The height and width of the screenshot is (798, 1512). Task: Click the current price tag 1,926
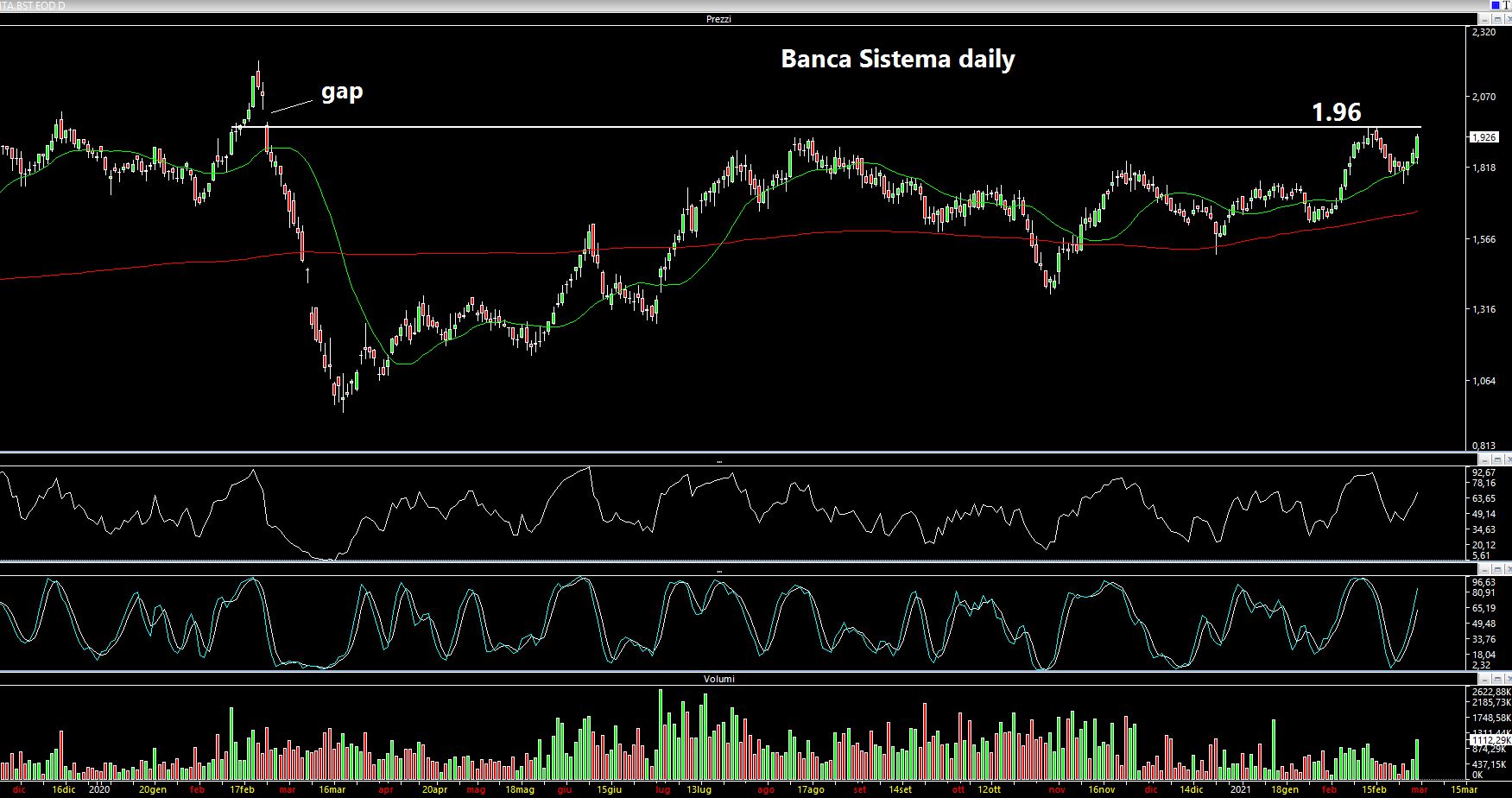coord(1484,136)
